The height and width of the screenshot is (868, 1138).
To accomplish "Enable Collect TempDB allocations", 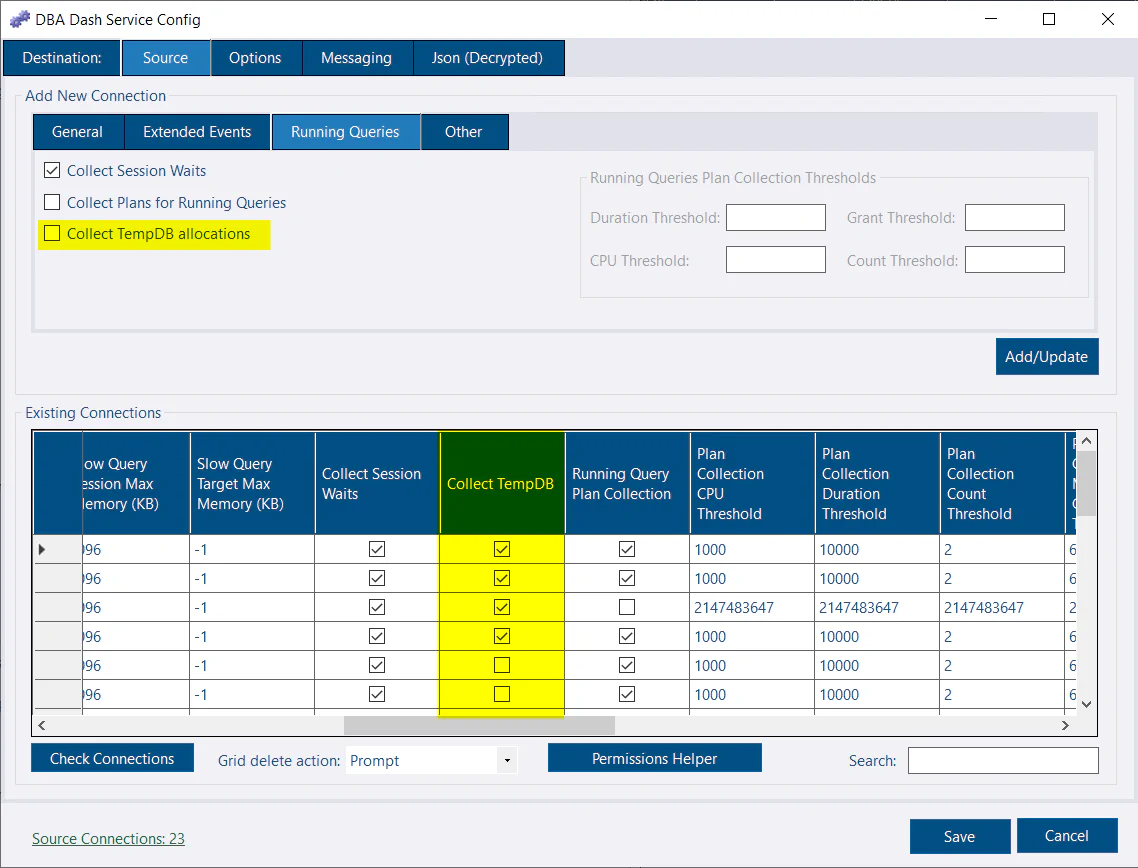I will [x=52, y=234].
